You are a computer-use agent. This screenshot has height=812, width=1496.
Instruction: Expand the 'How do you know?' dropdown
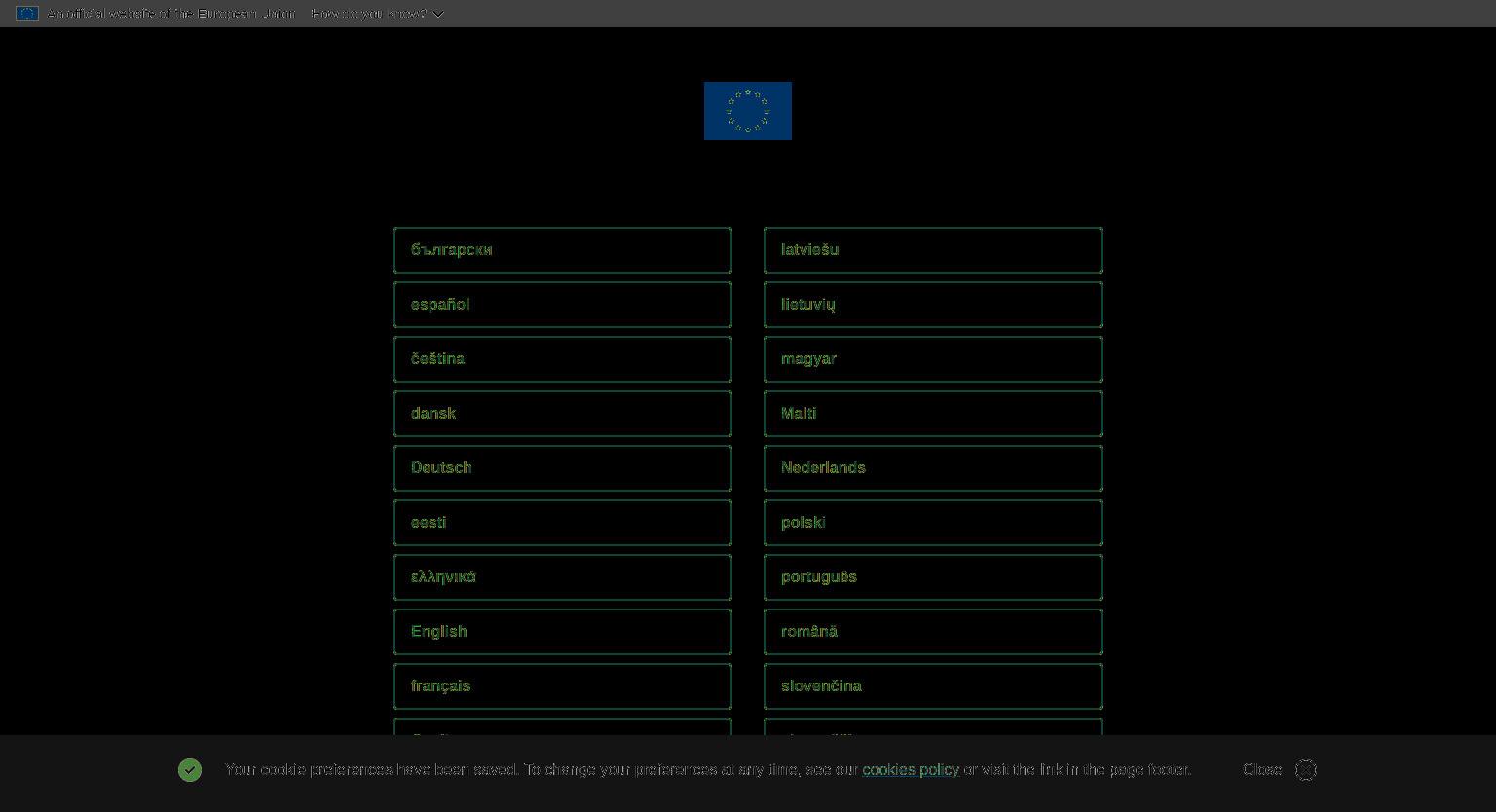378,14
